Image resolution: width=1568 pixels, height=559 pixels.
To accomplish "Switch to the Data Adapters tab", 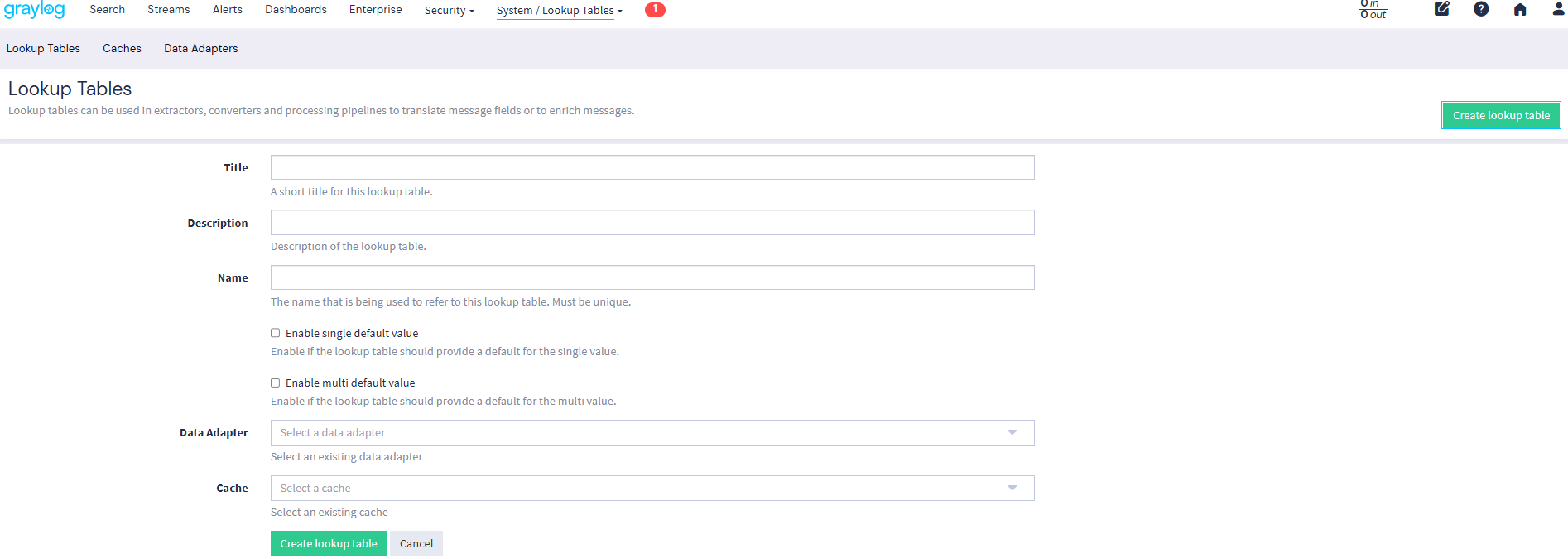I will [200, 48].
